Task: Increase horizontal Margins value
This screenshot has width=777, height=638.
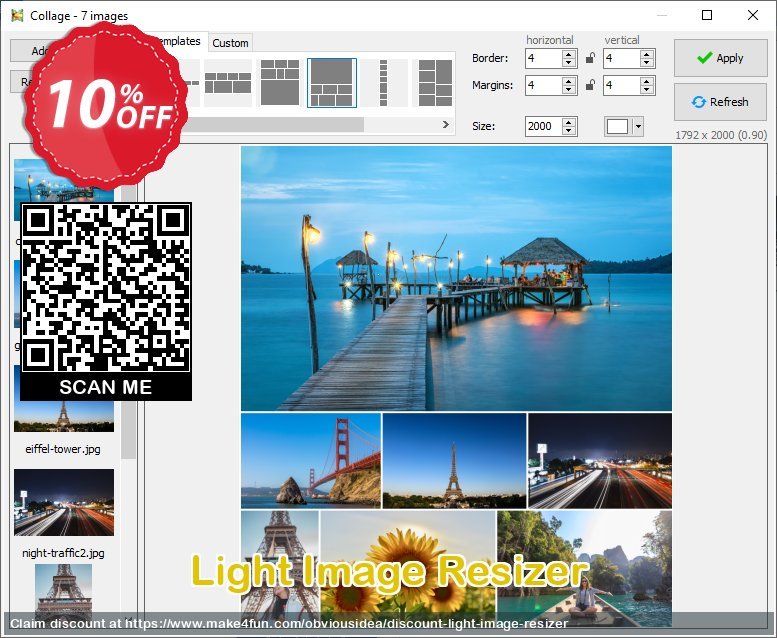Action: [x=569, y=81]
